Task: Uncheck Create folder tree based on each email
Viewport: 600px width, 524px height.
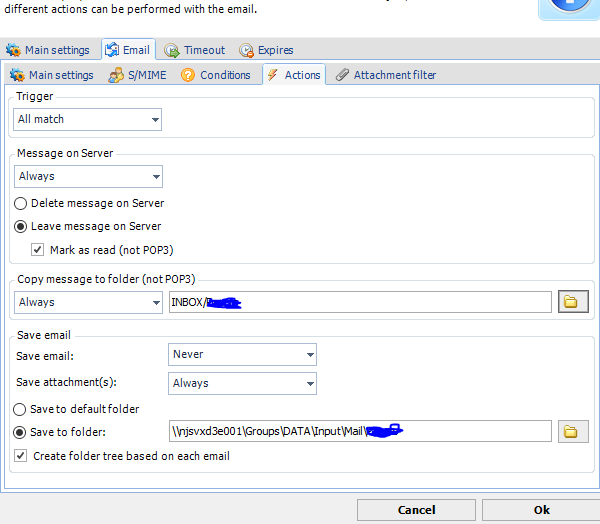Action: pyautogui.click(x=22, y=456)
